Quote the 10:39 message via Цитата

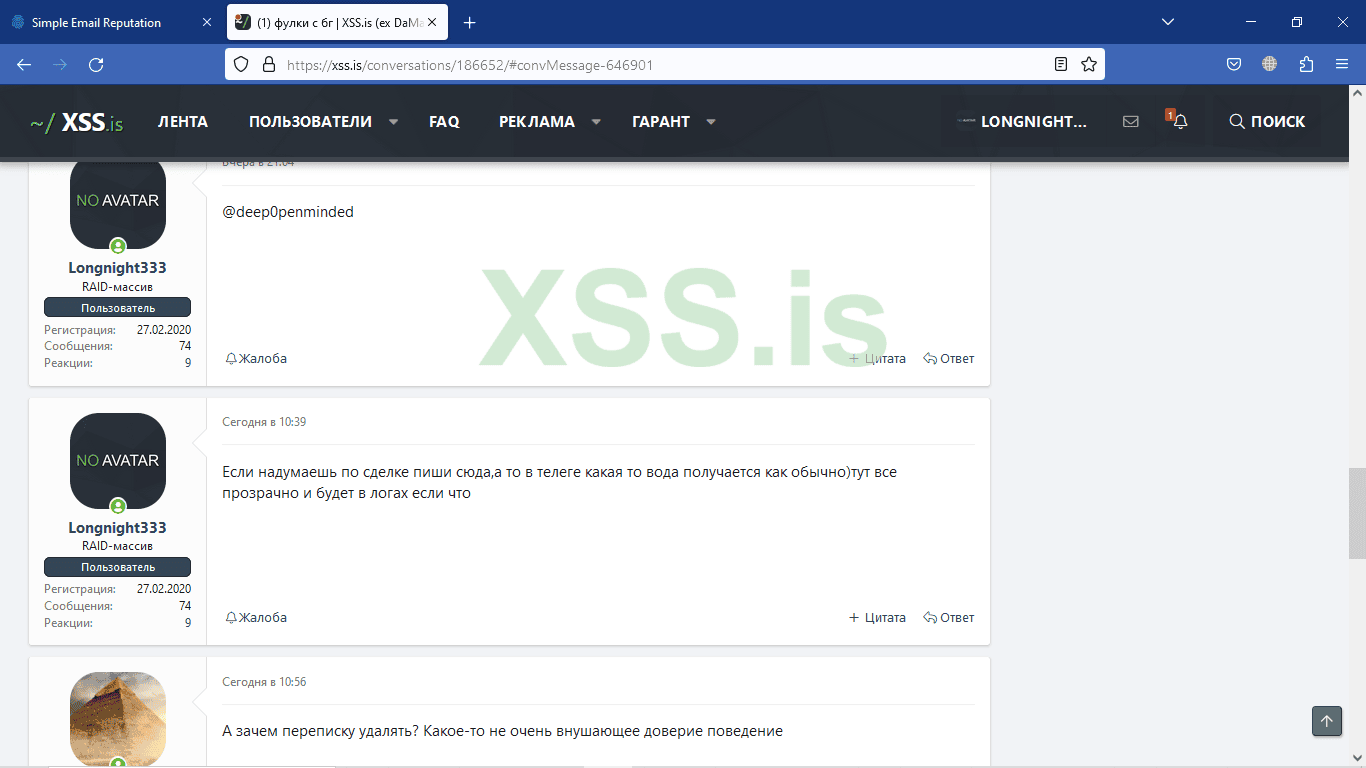pos(877,617)
